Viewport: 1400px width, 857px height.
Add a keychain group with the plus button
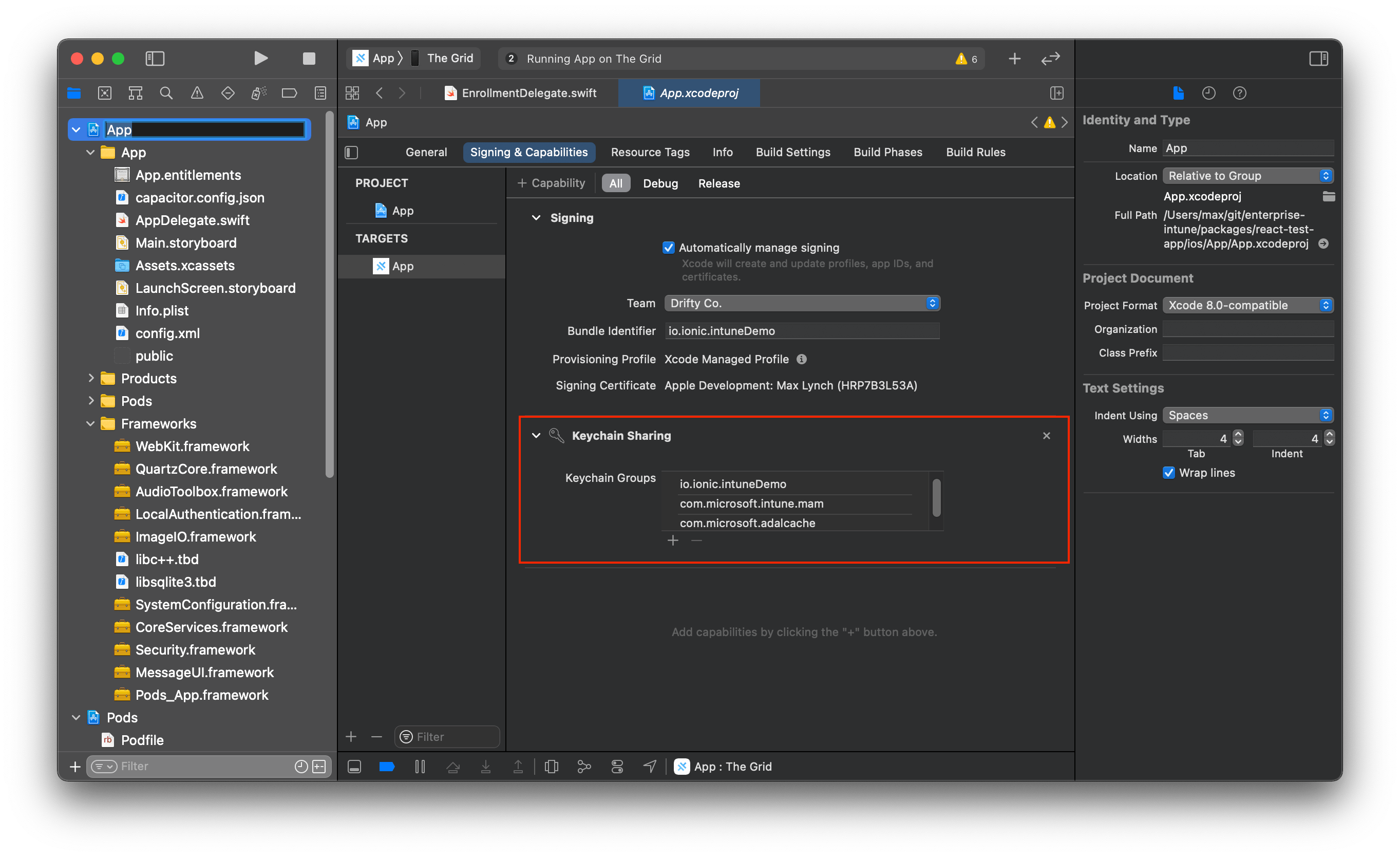click(673, 540)
